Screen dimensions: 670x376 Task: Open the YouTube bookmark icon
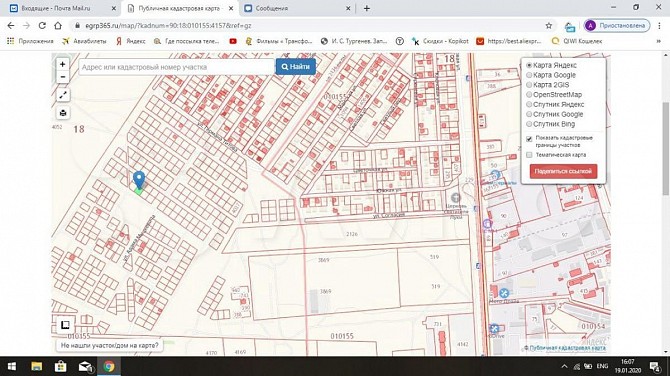pyautogui.click(x=233, y=41)
